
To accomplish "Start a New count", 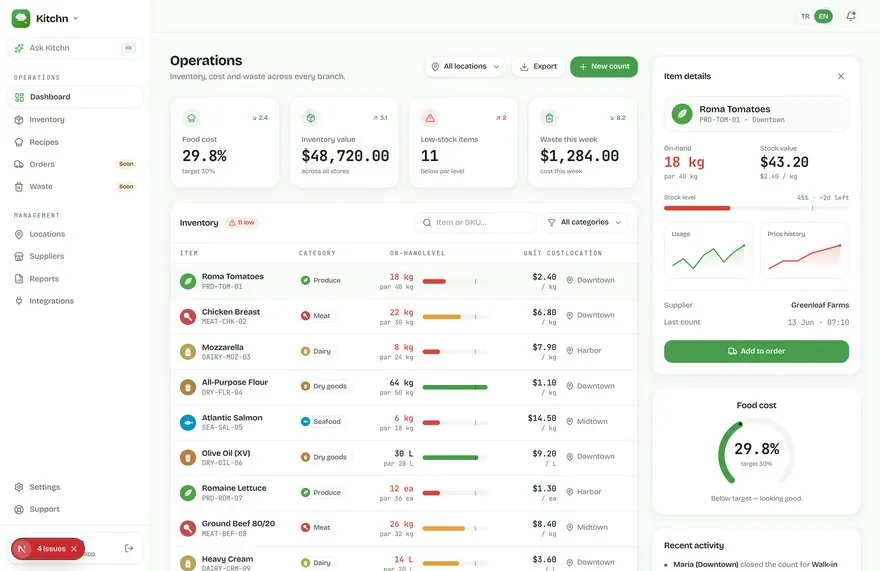I will pos(604,66).
